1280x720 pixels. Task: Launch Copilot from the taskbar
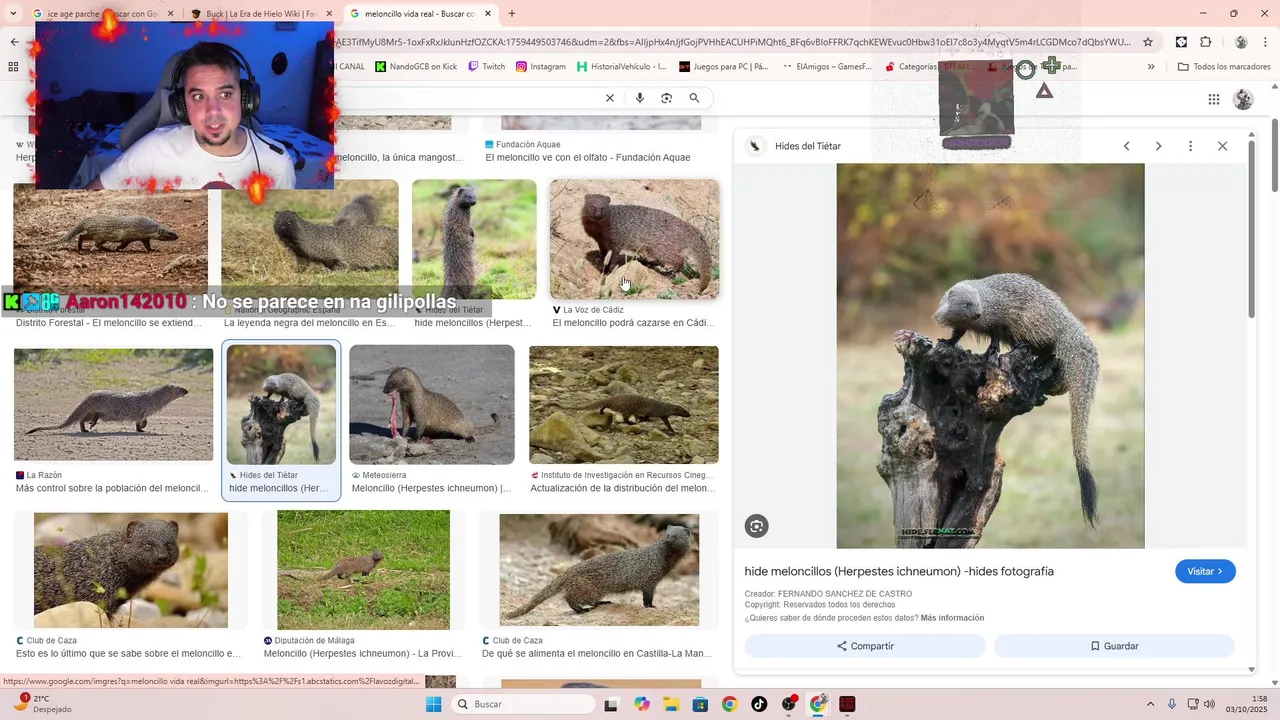point(642,704)
